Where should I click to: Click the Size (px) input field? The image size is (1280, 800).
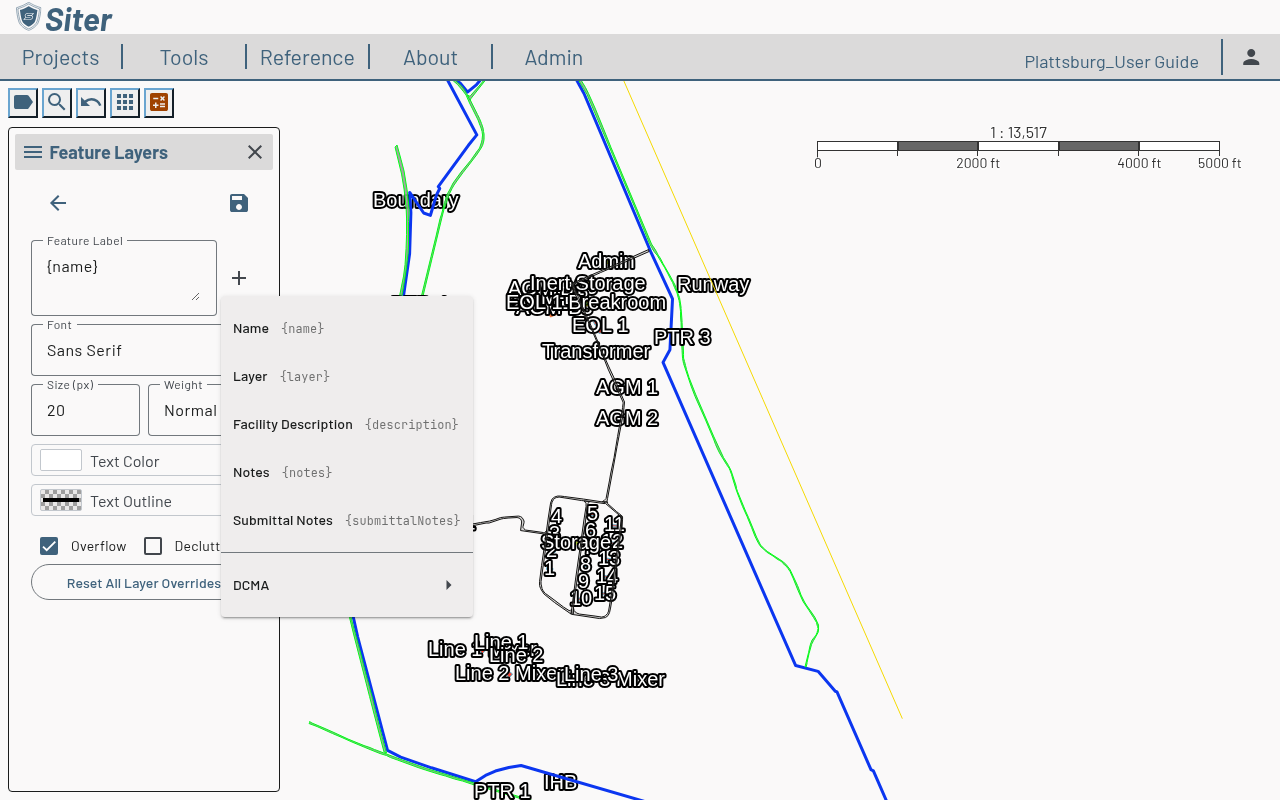click(85, 410)
